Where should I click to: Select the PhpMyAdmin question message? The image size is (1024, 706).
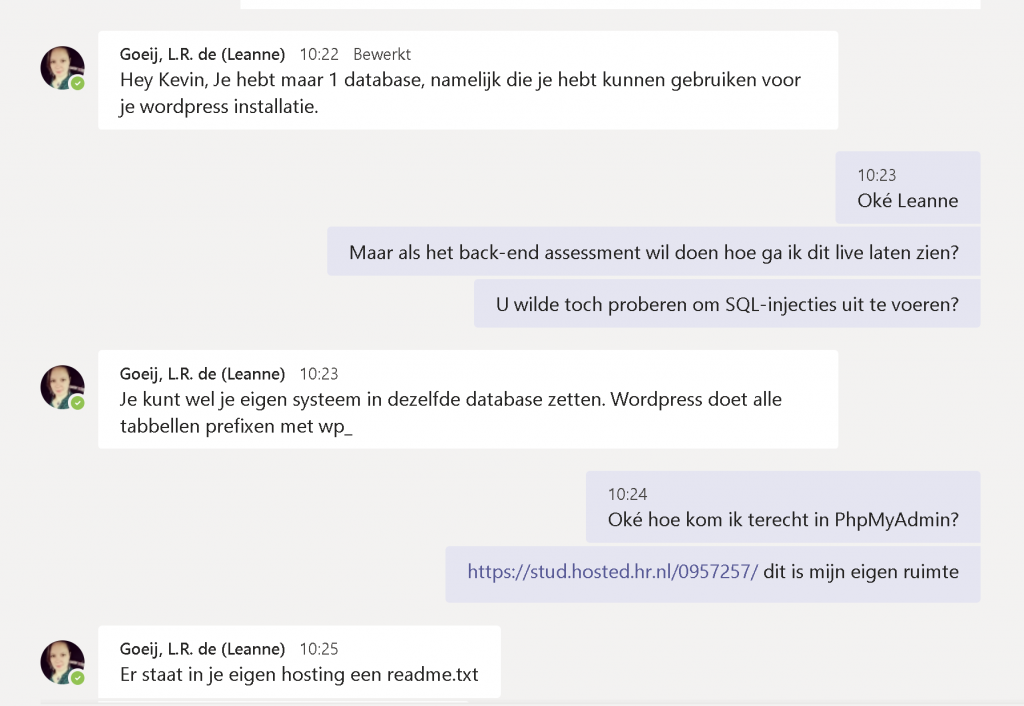(x=783, y=507)
